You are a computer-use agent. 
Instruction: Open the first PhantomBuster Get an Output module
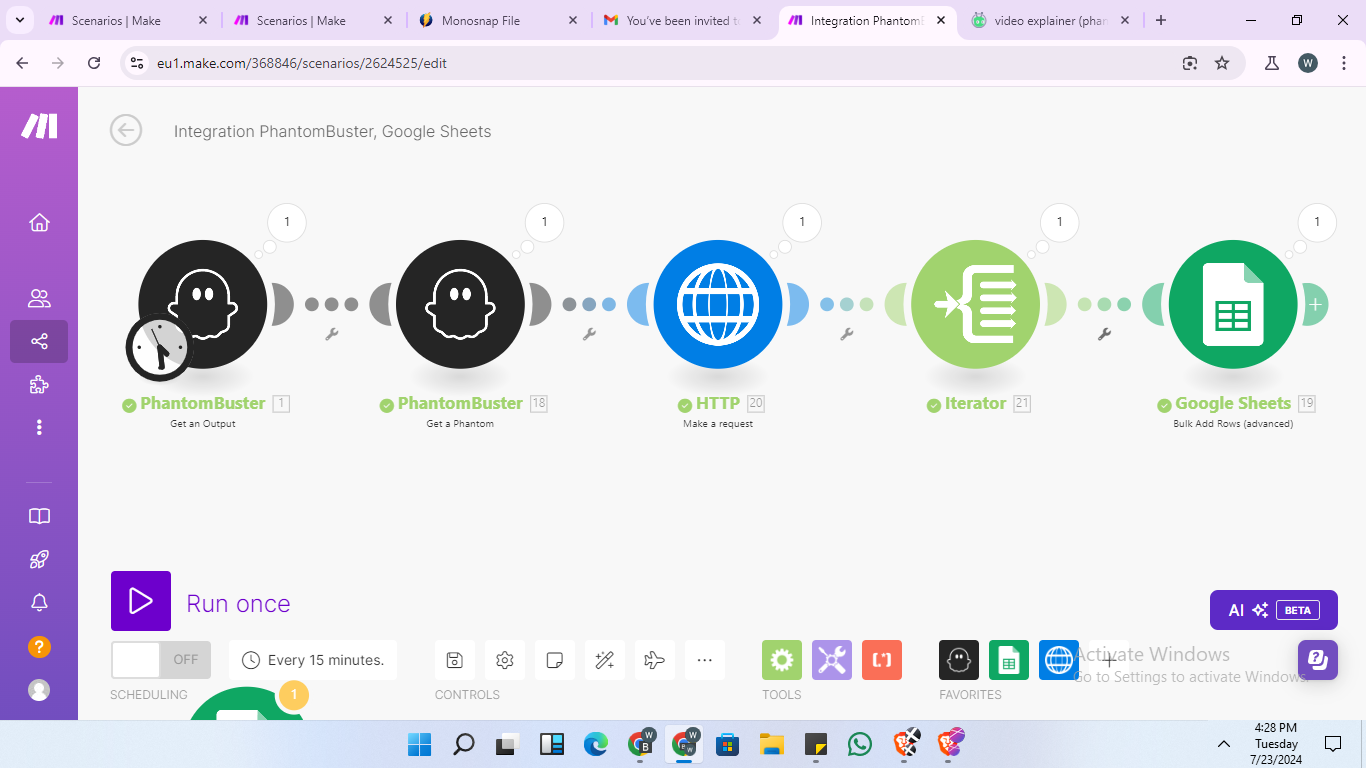pos(203,304)
